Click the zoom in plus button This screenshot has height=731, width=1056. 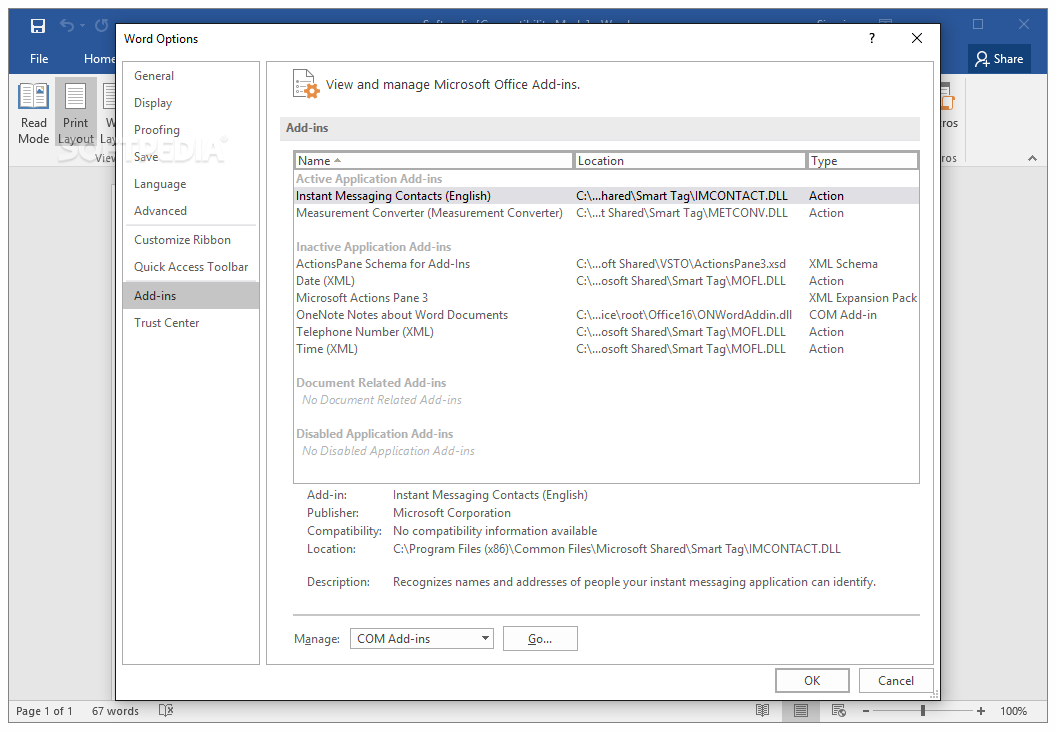click(x=981, y=711)
